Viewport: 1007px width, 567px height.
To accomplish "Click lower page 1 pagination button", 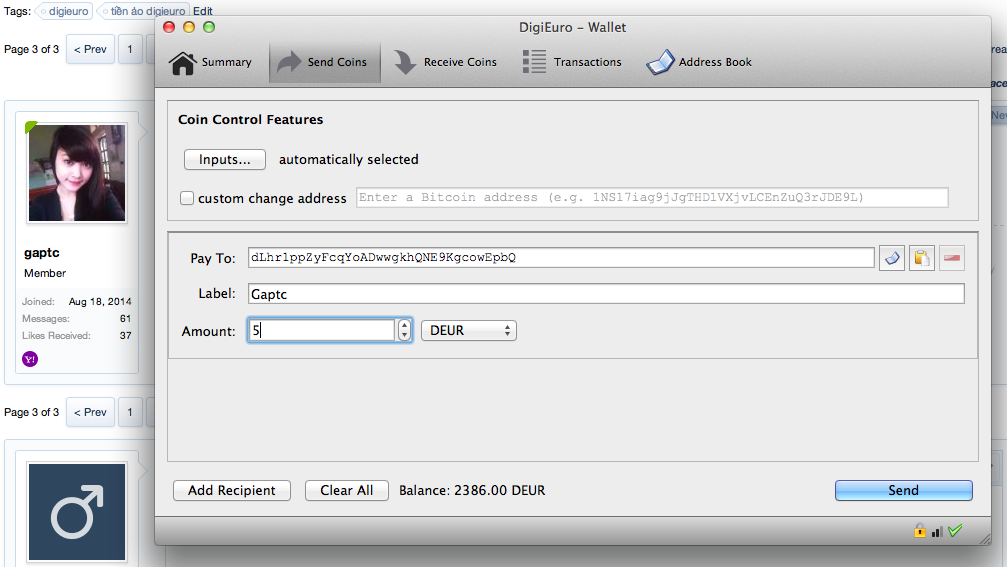I will coord(130,412).
